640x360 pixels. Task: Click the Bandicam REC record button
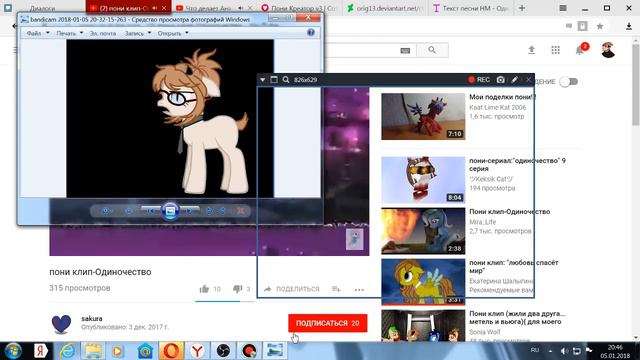click(x=479, y=80)
